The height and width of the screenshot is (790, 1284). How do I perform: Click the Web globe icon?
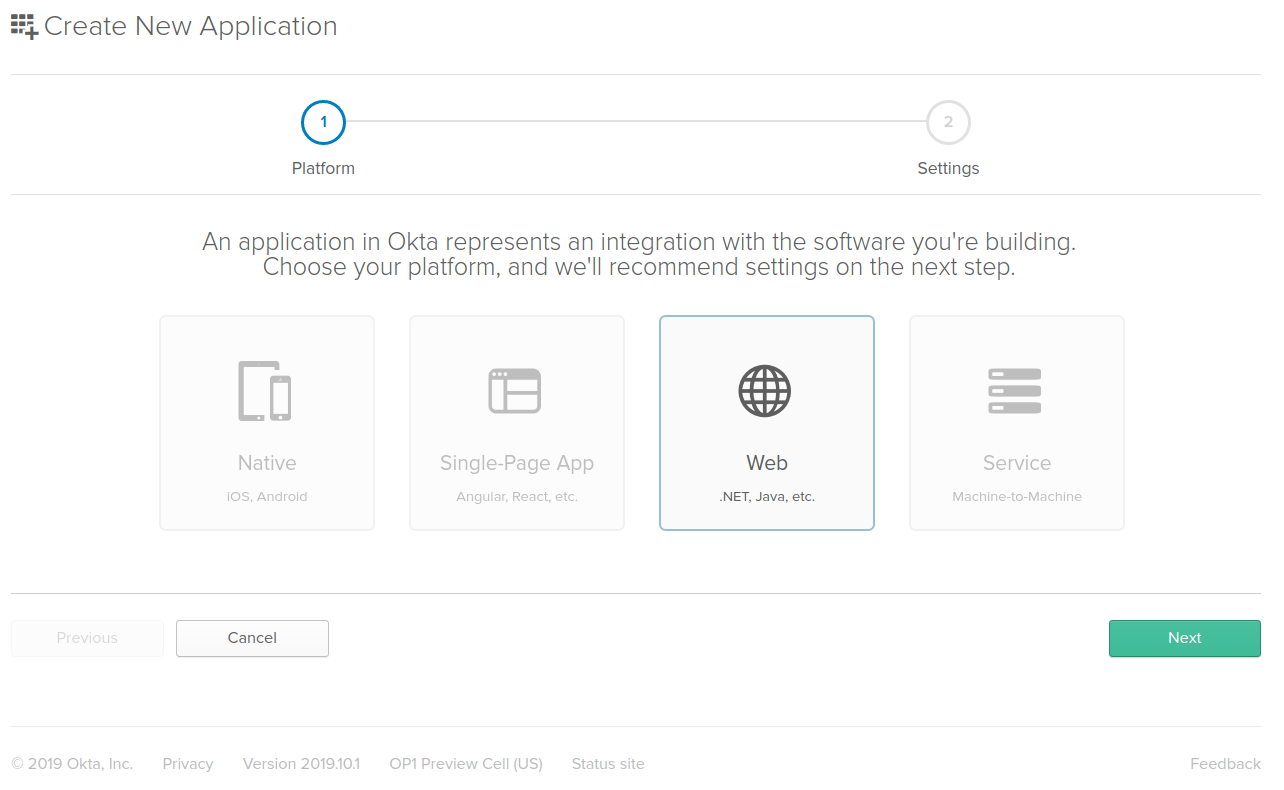[x=765, y=391]
